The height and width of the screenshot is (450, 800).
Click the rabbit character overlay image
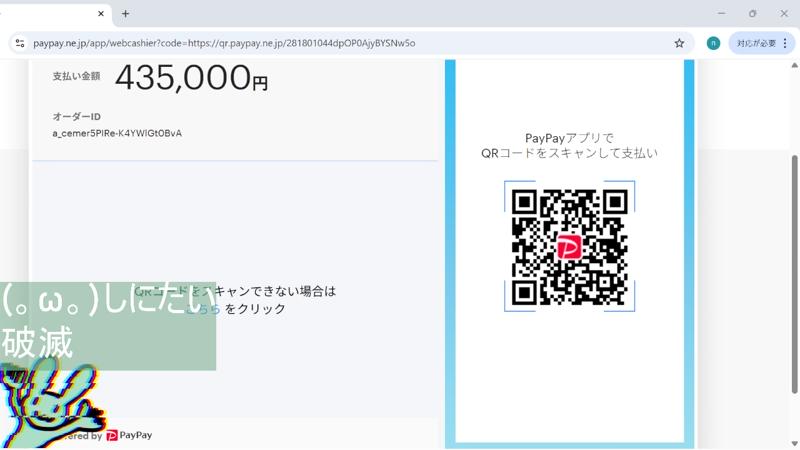pyautogui.click(x=51, y=403)
